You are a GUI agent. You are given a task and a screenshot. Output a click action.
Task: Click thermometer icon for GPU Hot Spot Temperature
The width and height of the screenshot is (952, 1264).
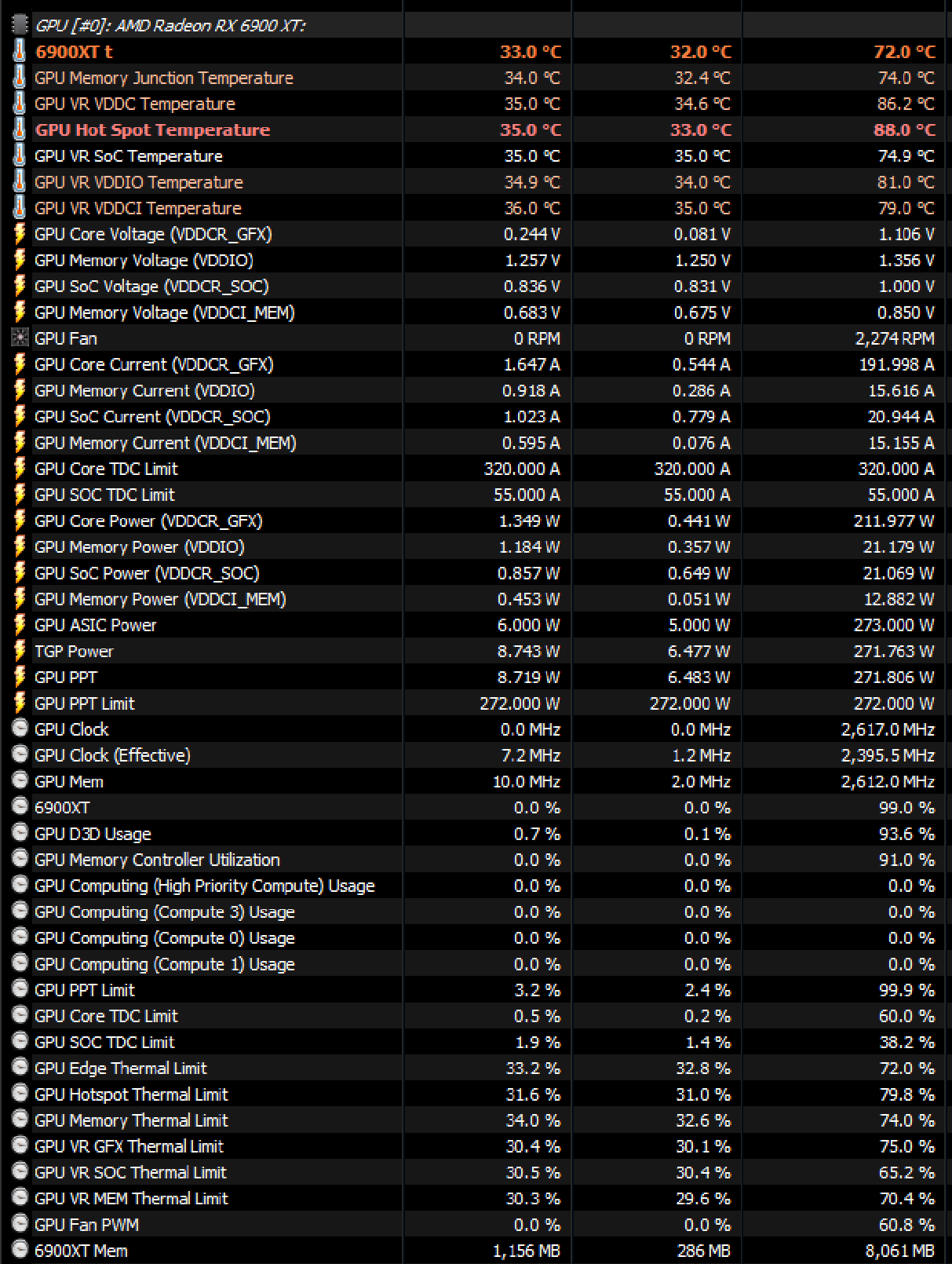point(20,130)
